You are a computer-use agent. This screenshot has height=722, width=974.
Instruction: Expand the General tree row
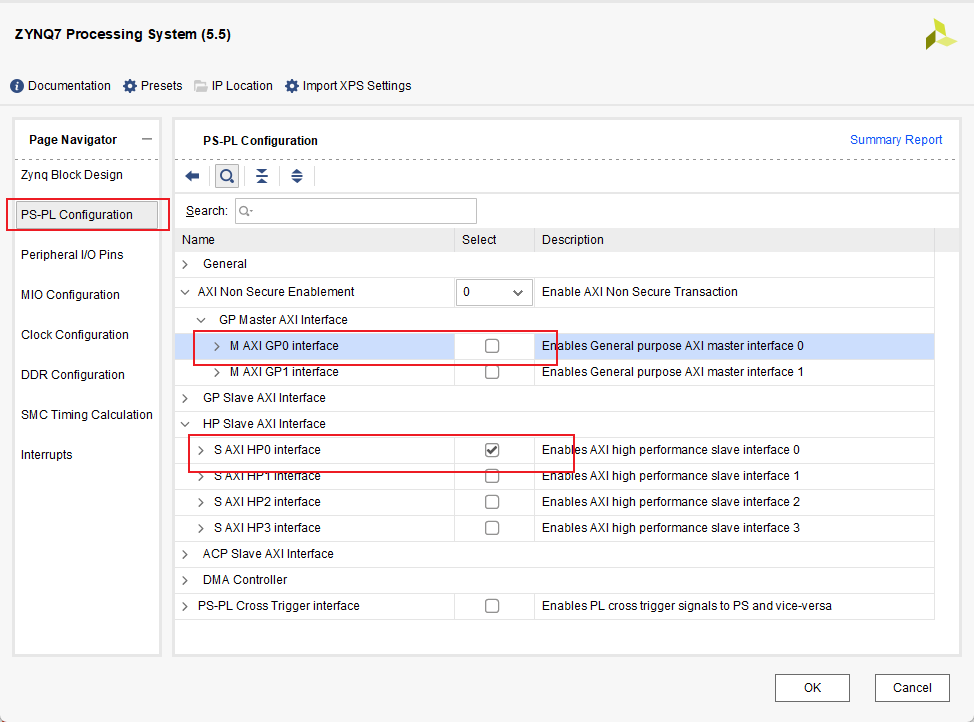click(185, 264)
